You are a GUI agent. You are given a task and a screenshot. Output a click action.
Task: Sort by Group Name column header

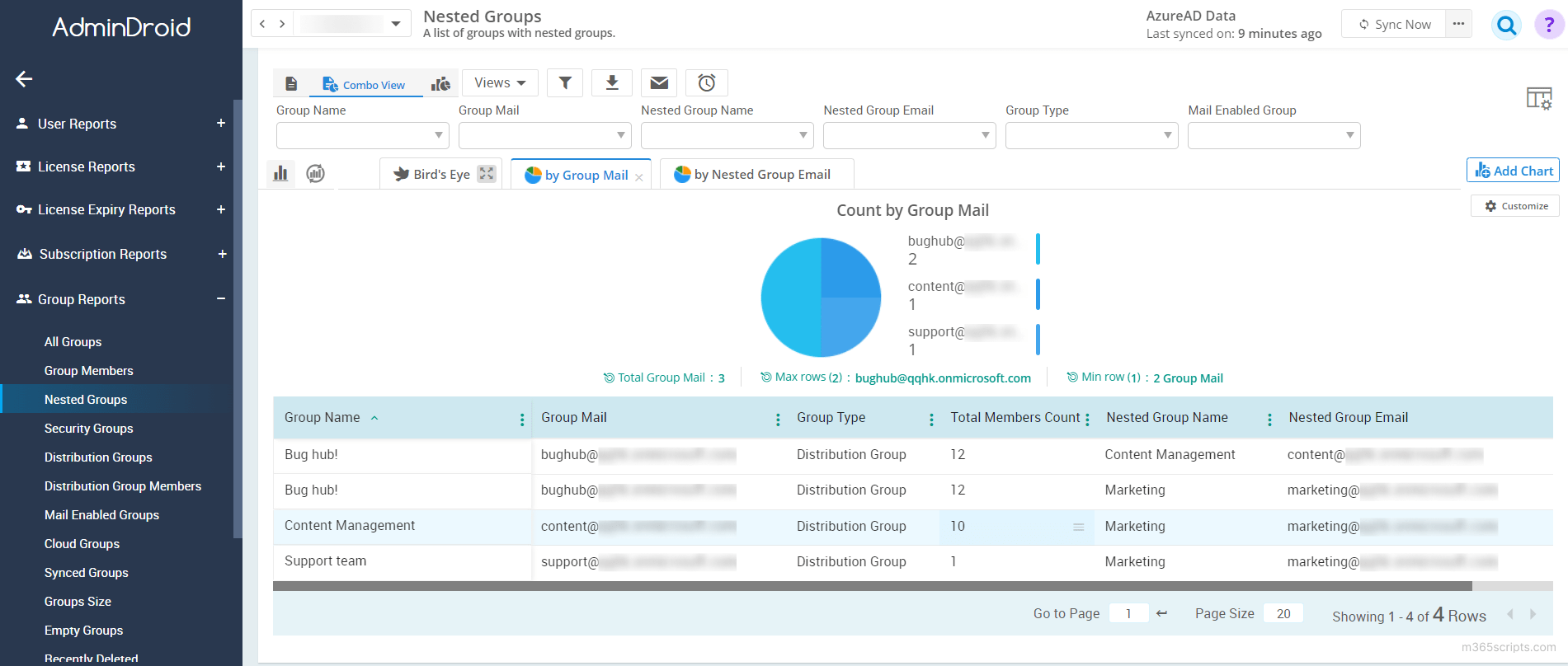click(x=323, y=418)
